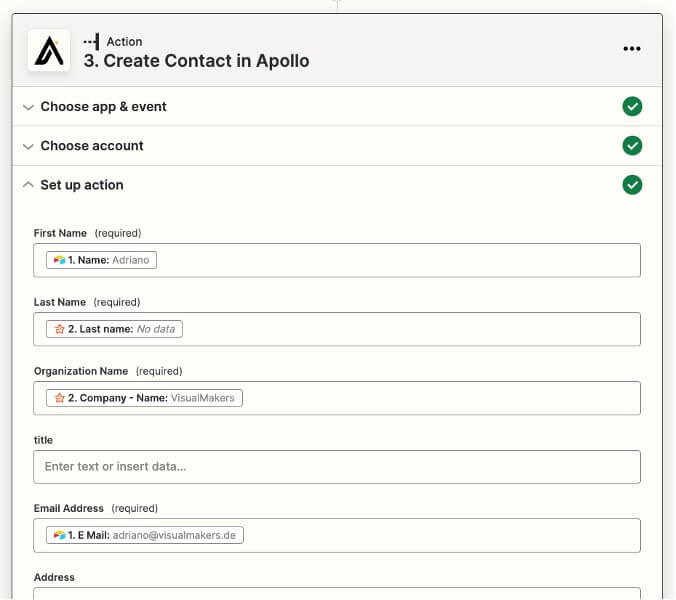The width and height of the screenshot is (676, 600).
Task: Click the icon in Last name pill
Action: pos(59,329)
